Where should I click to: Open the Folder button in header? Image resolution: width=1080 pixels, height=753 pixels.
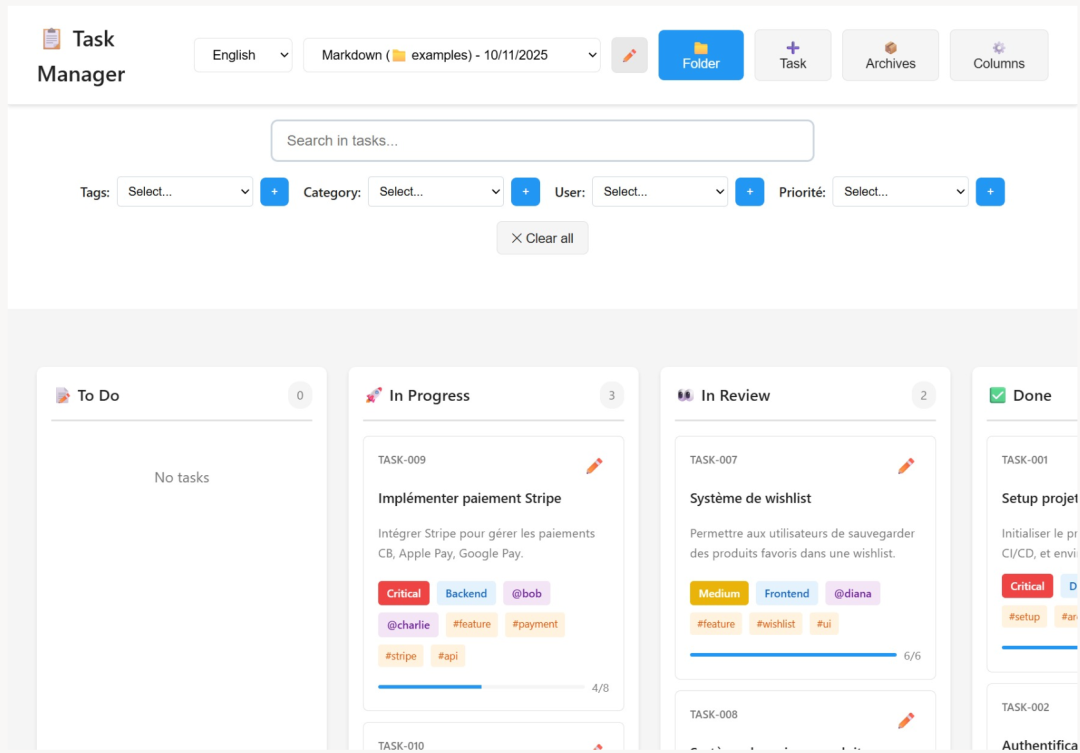click(700, 55)
